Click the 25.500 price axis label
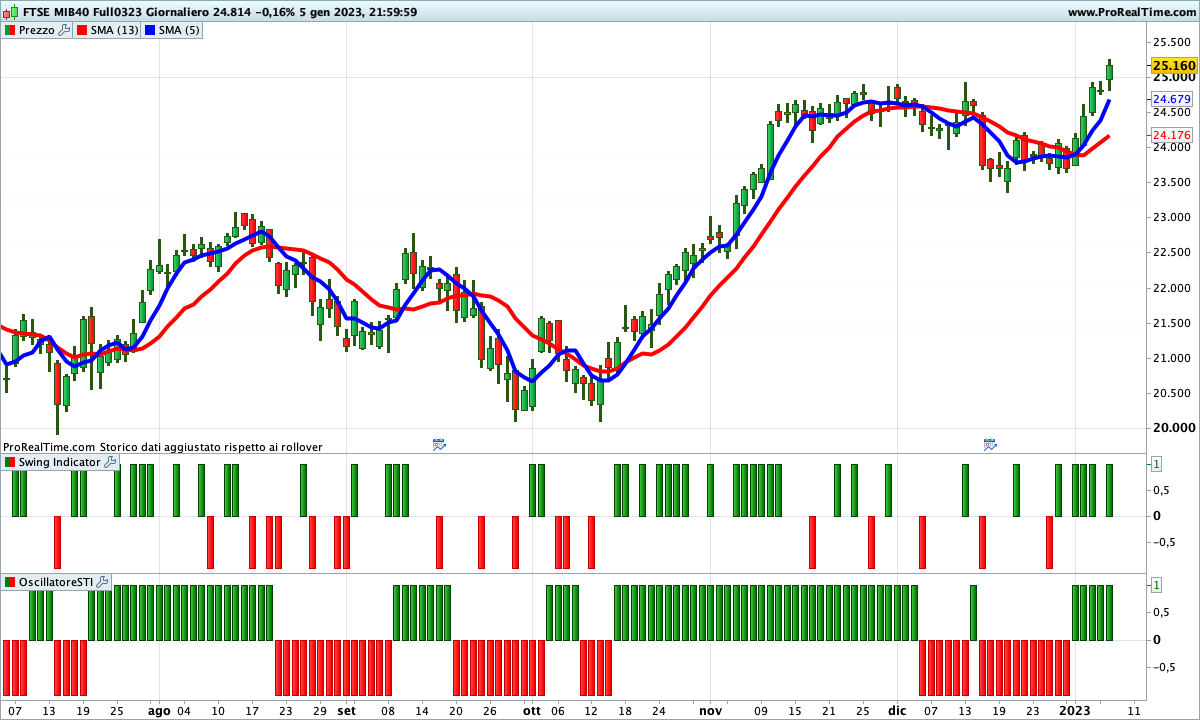 click(1174, 42)
